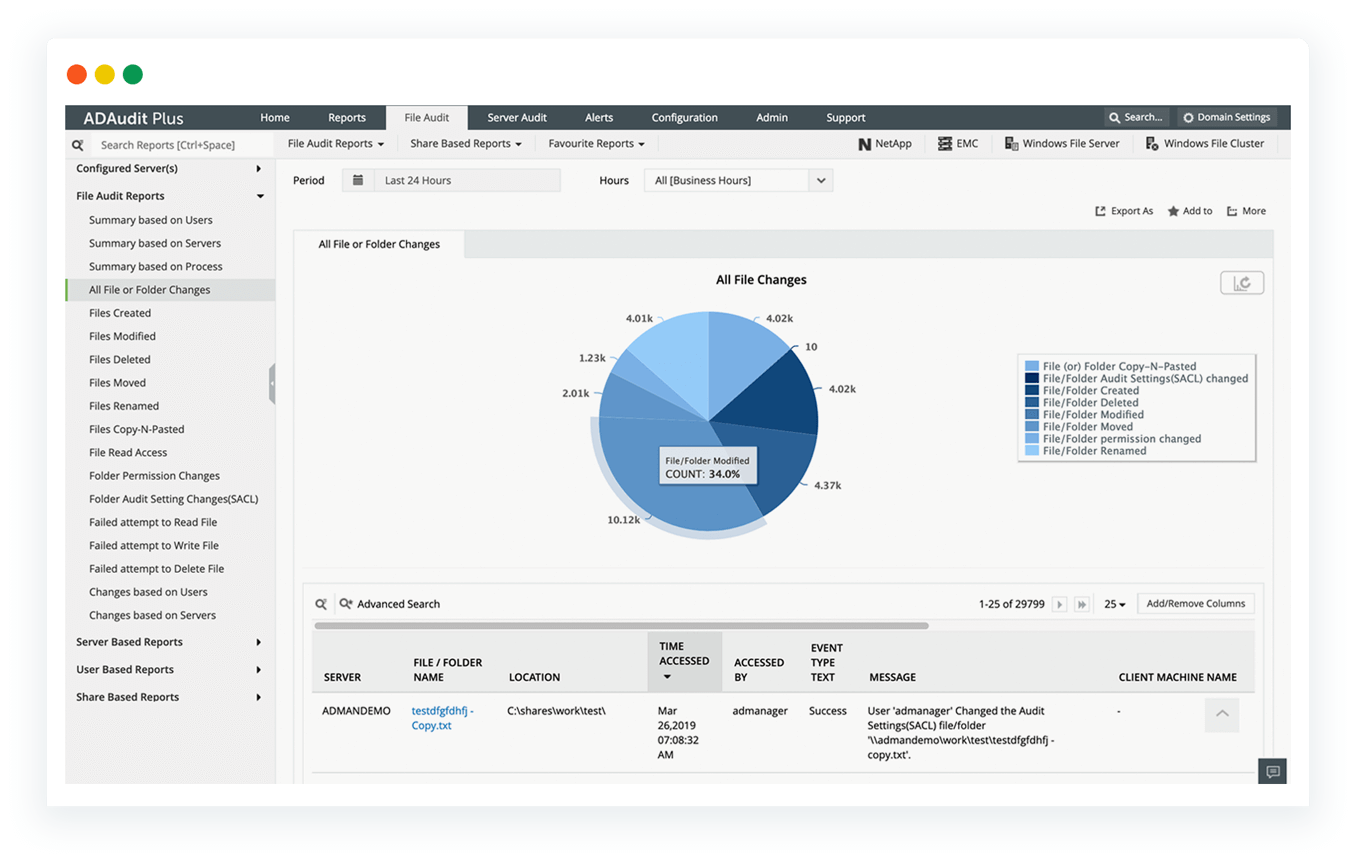Click the Search magnifier in the top bar
This screenshot has width=1356, height=862.
tap(1115, 118)
